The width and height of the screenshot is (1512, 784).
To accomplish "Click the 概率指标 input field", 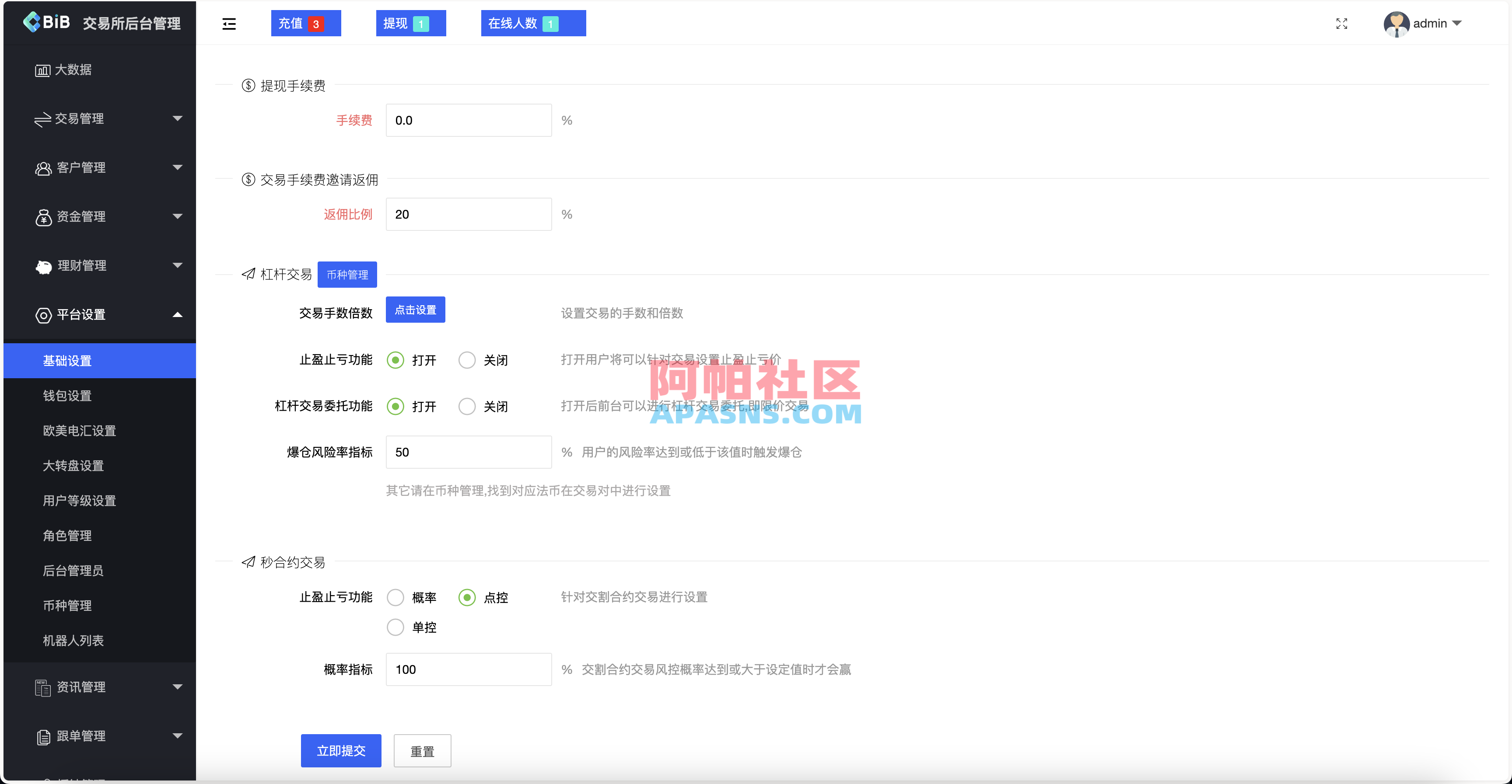I will 468,669.
